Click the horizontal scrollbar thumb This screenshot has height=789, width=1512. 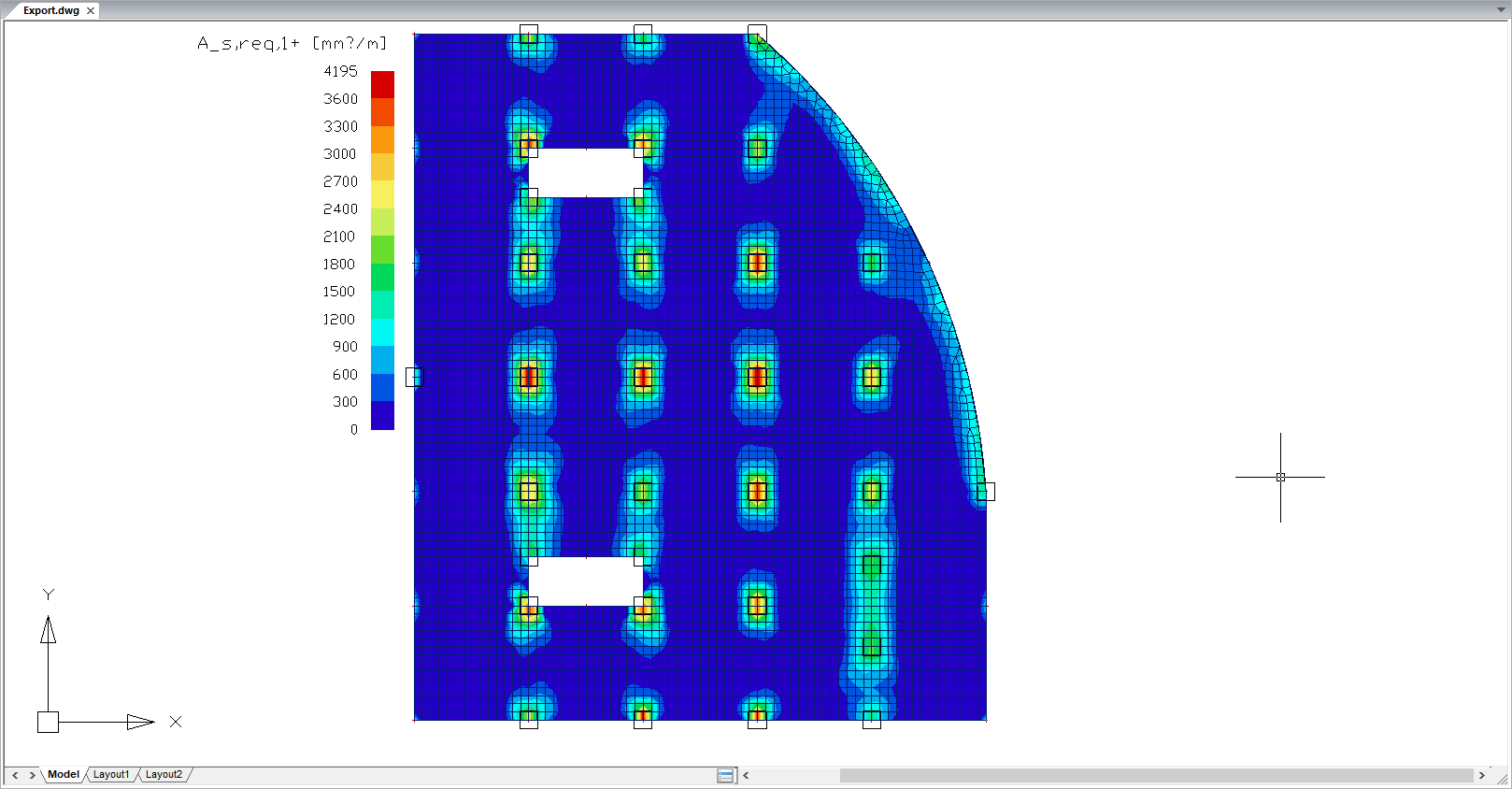tap(1156, 775)
